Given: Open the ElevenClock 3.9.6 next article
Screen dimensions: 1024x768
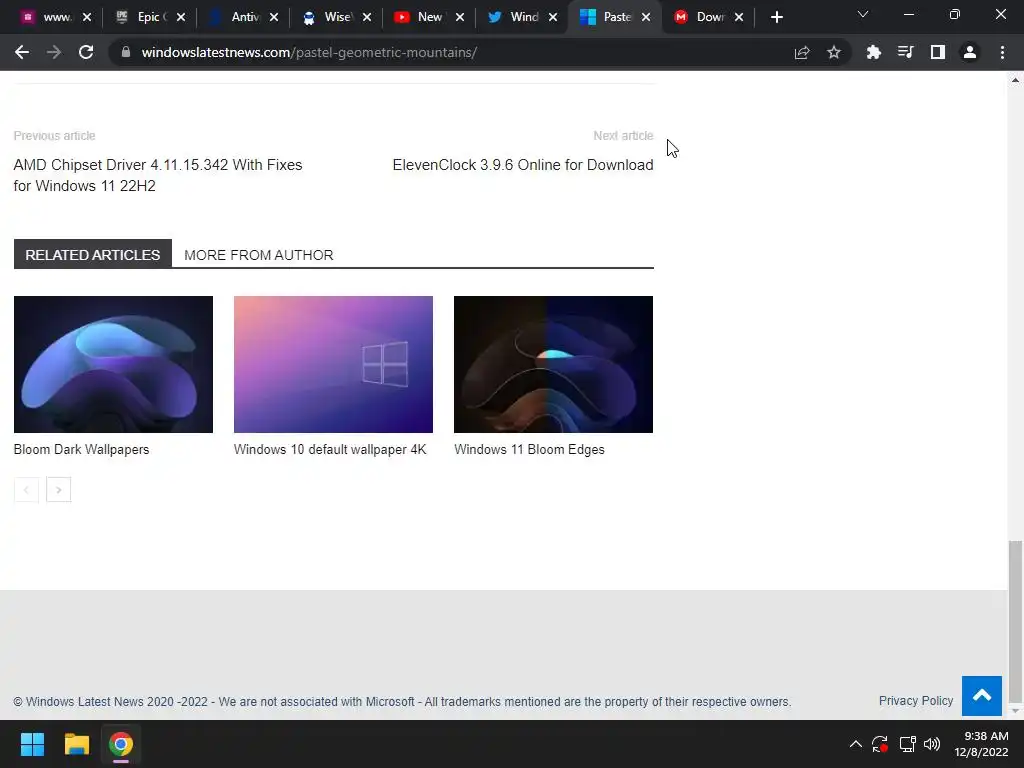Looking at the screenshot, I should pyautogui.click(x=522, y=165).
